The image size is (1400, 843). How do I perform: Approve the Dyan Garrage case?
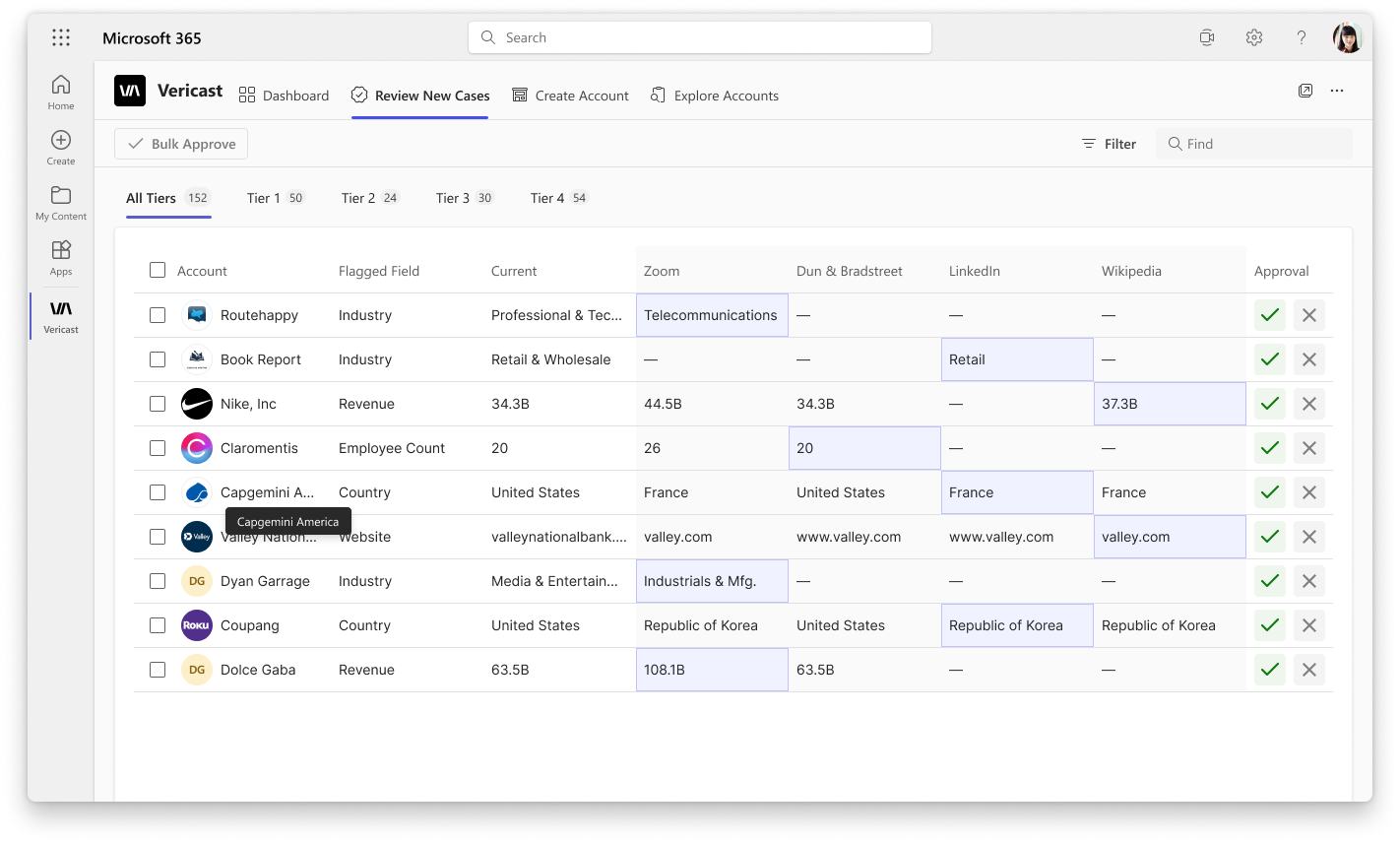pos(1270,581)
